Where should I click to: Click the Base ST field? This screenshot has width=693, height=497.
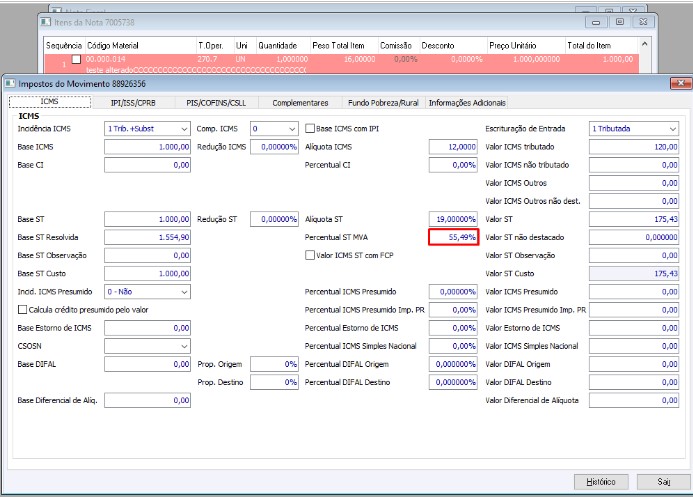click(x=147, y=220)
